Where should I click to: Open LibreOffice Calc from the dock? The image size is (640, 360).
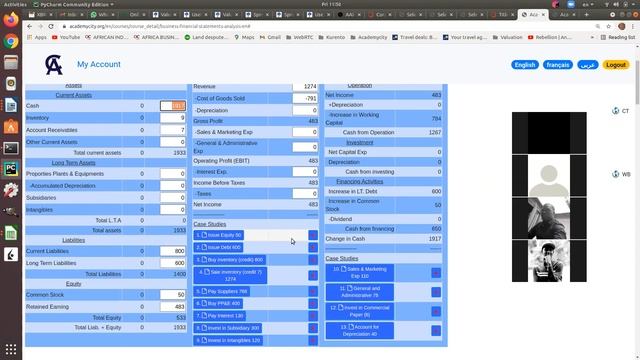[11, 233]
